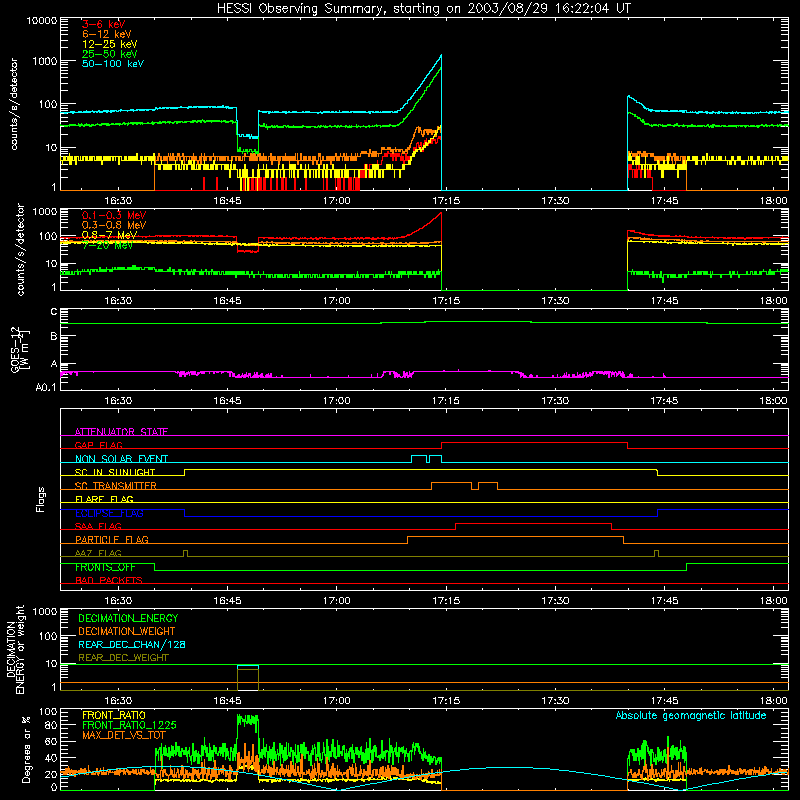Screen dimensions: 800x800
Task: Select the B class tick in GOES panel
Action: (x=54, y=337)
